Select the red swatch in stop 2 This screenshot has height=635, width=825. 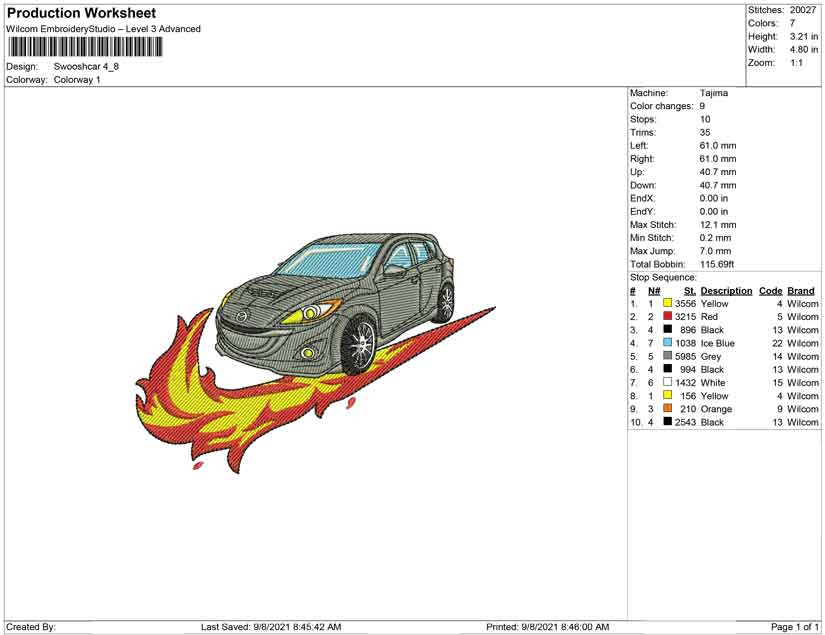[667, 317]
